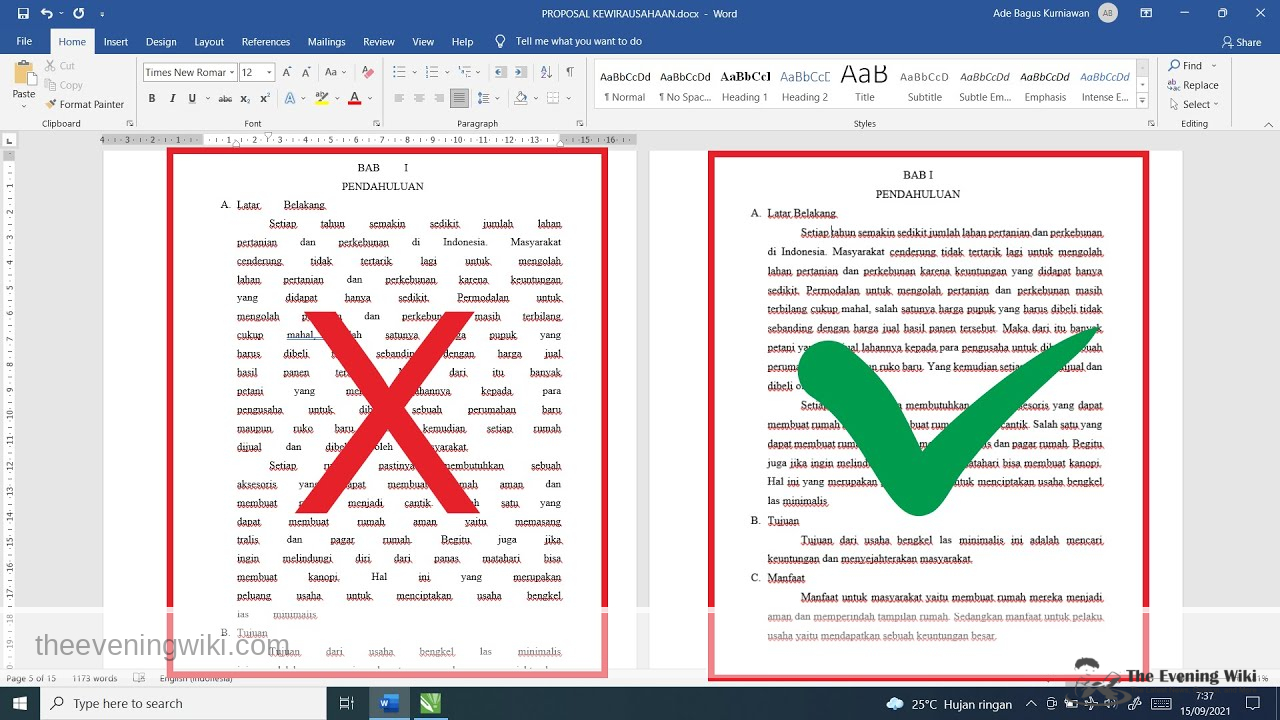Toggle Justify alignment button
The image size is (1280, 720).
point(459,98)
